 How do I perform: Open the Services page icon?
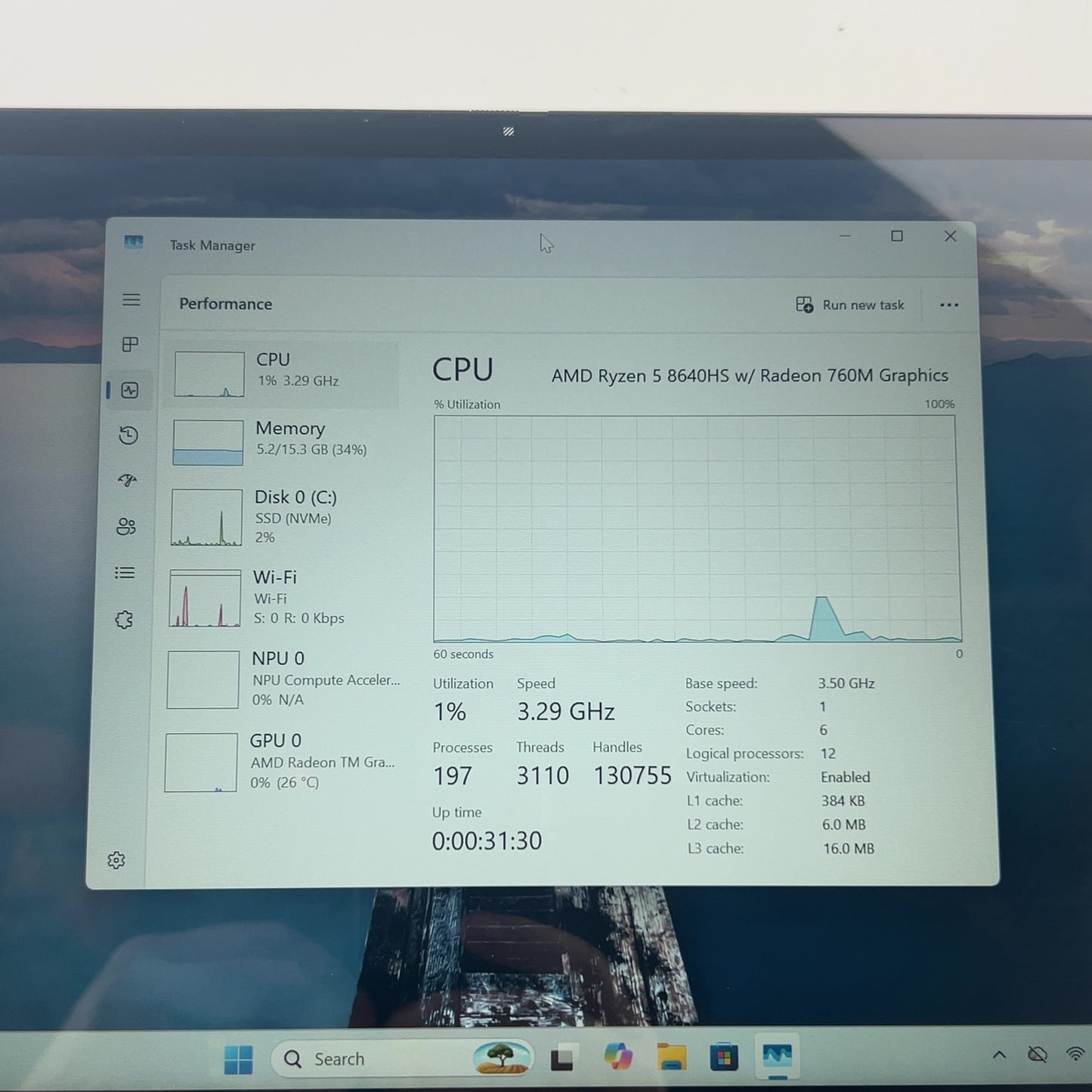124,620
